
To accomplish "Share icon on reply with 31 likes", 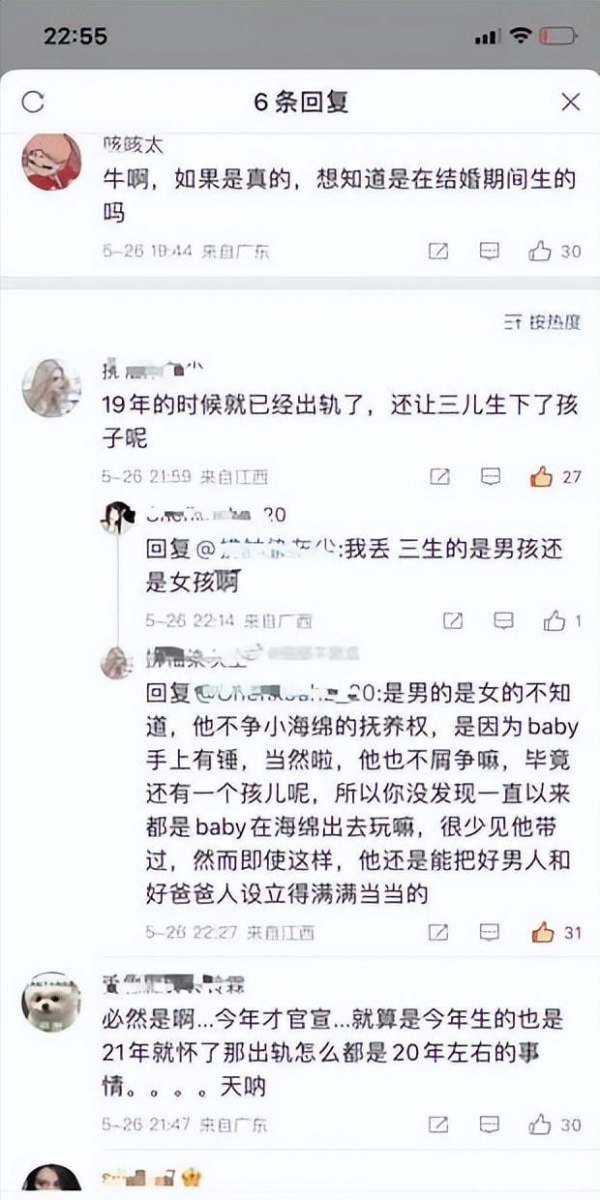I will click(x=439, y=932).
